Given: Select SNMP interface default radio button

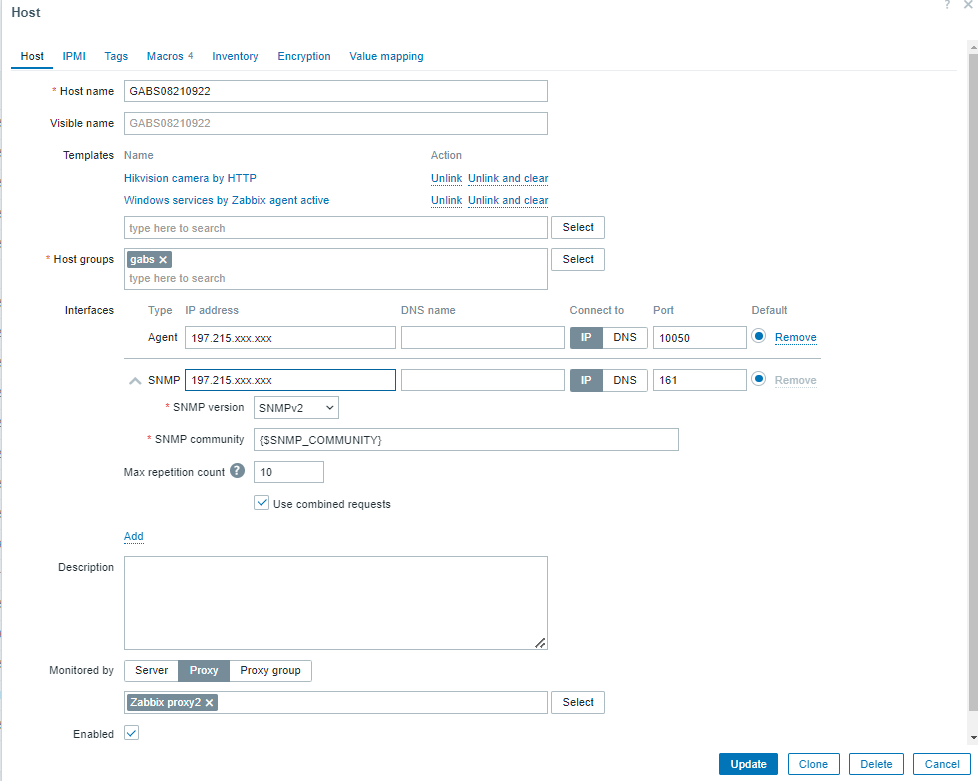Looking at the screenshot, I should pos(758,379).
